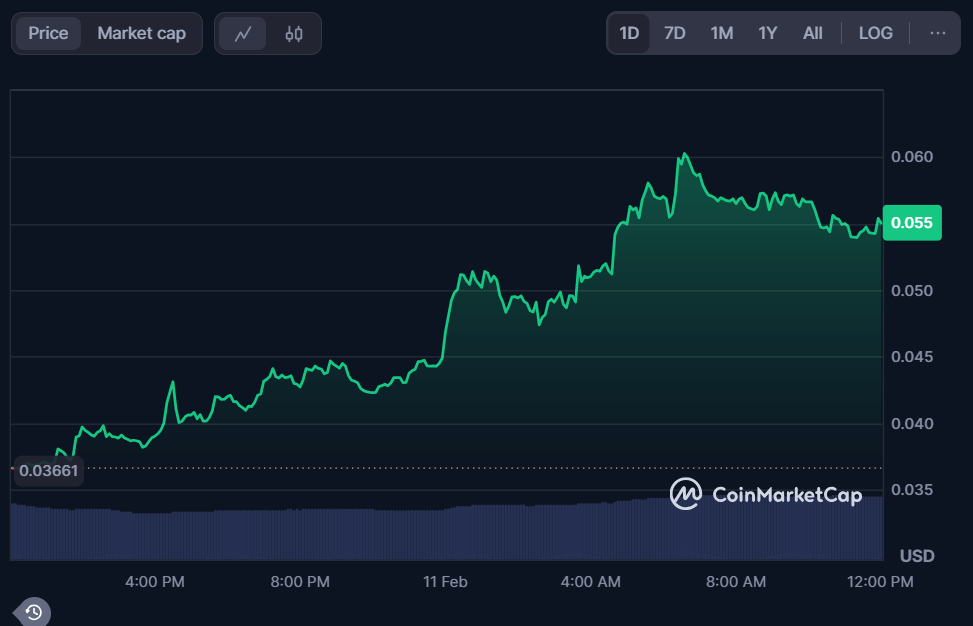Click the green 0.055 price badge
Image resolution: width=973 pixels, height=626 pixels.
[x=910, y=223]
